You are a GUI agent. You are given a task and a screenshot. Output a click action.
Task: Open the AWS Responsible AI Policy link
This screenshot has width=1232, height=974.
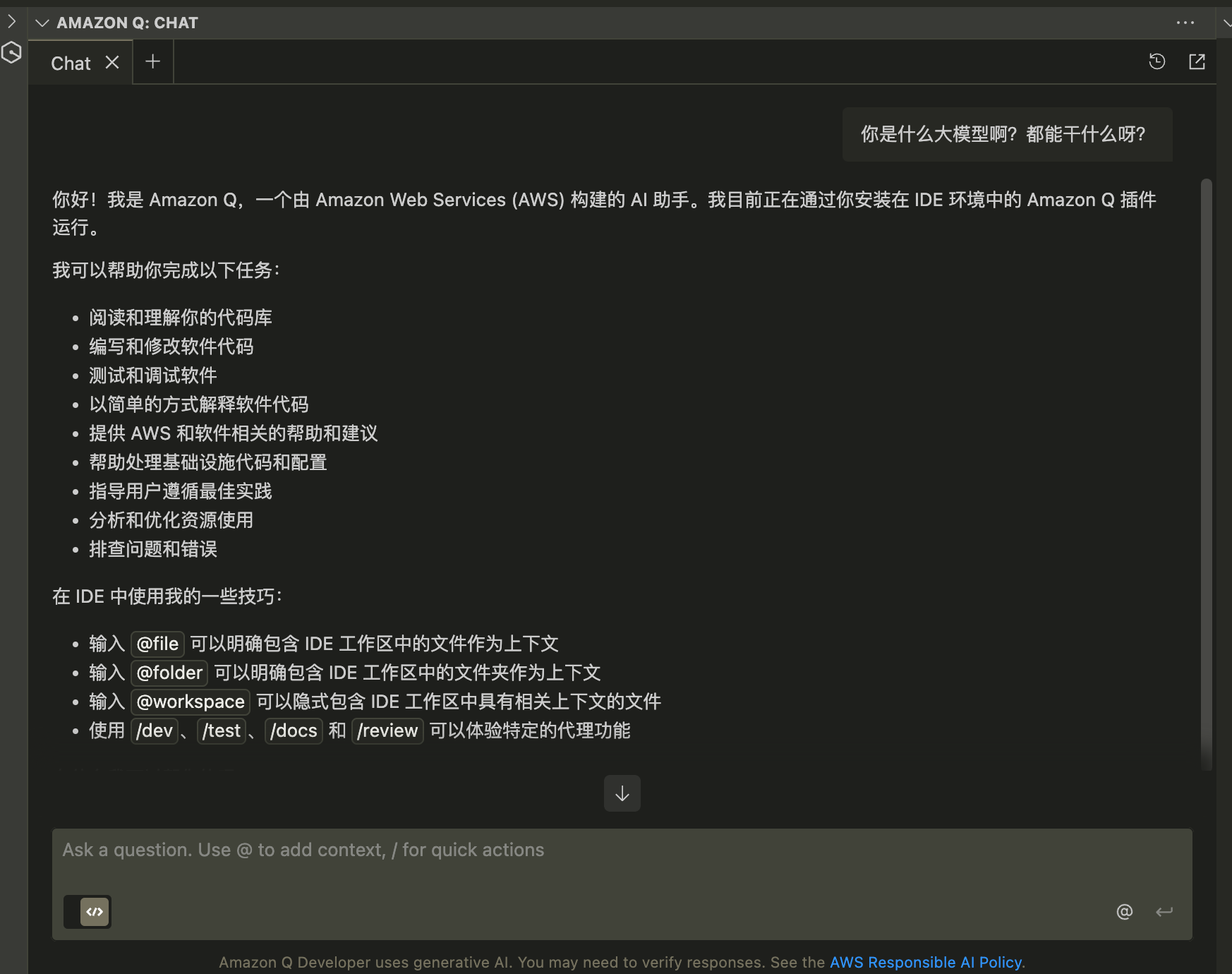pyautogui.click(x=926, y=962)
